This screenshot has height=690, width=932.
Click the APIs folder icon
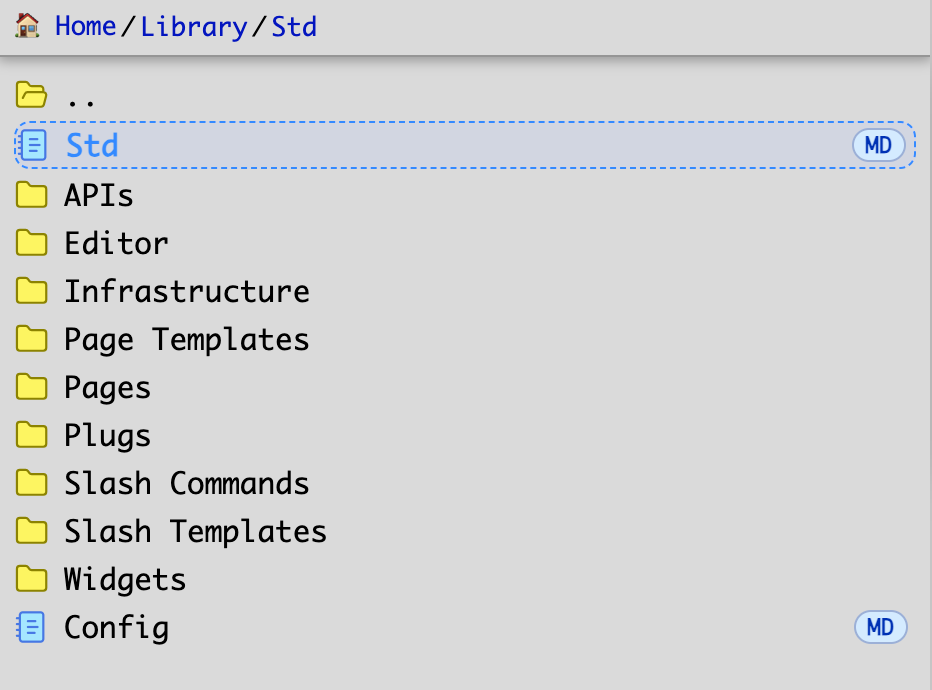[32, 195]
